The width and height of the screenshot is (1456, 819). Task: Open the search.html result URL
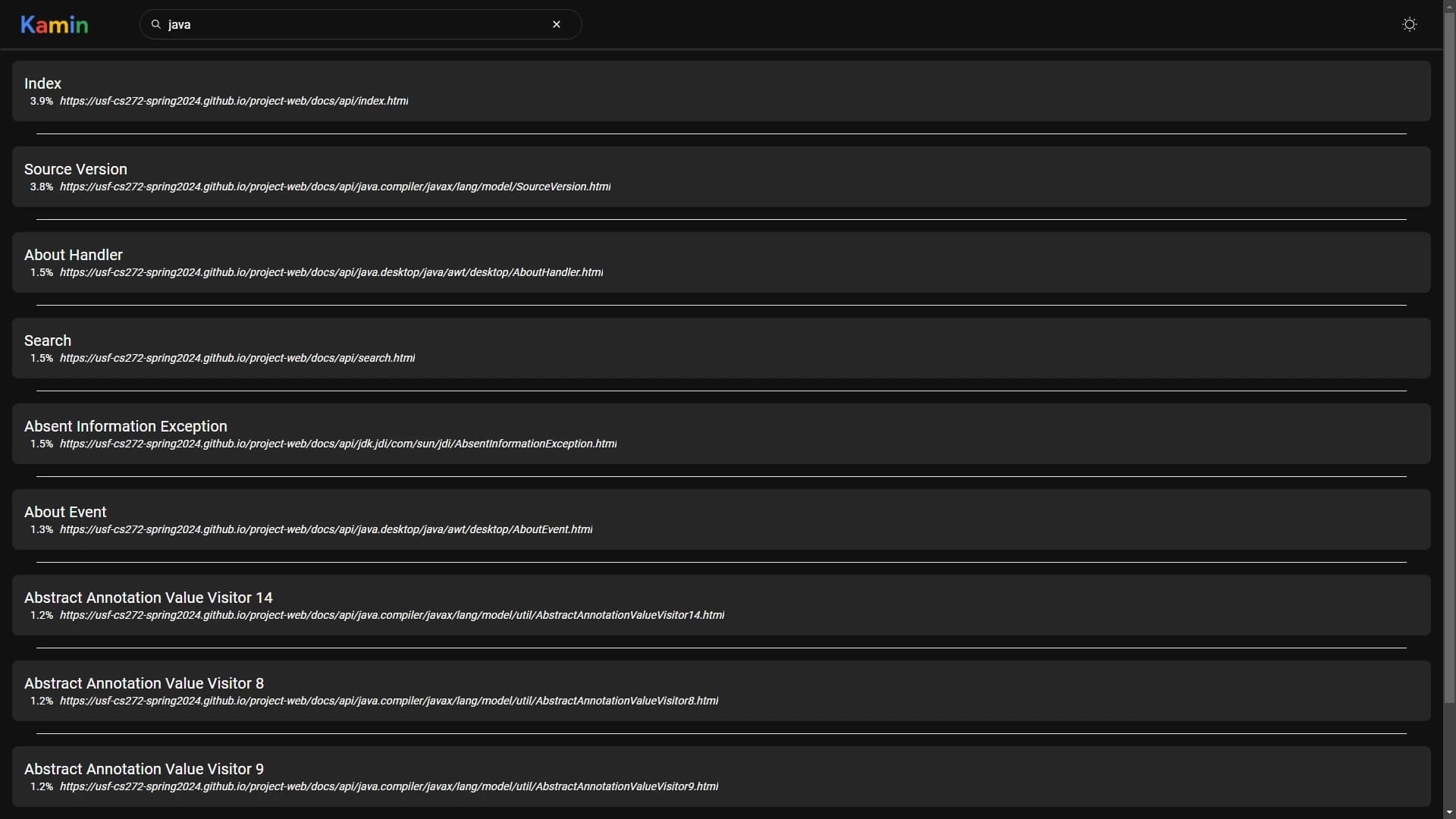(x=237, y=358)
